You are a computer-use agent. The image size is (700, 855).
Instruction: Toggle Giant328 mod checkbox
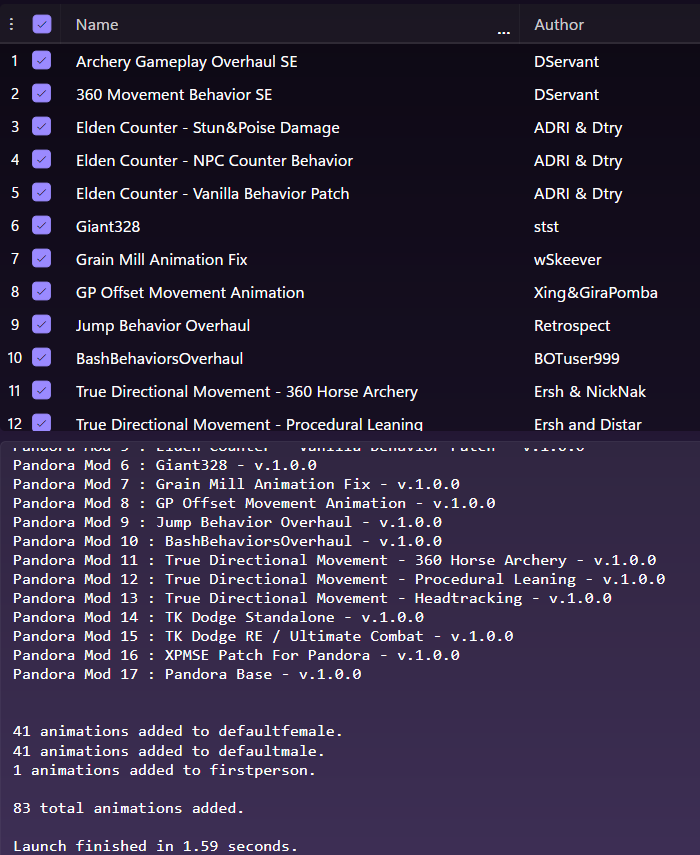click(42, 226)
